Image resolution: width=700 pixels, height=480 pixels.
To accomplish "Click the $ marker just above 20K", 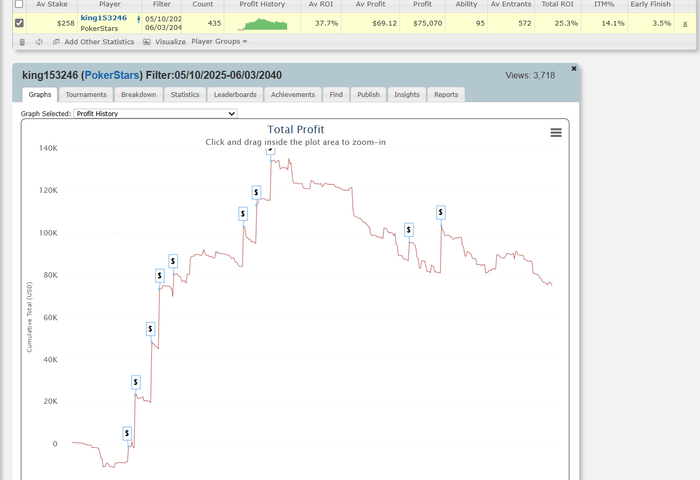I will pos(136,382).
